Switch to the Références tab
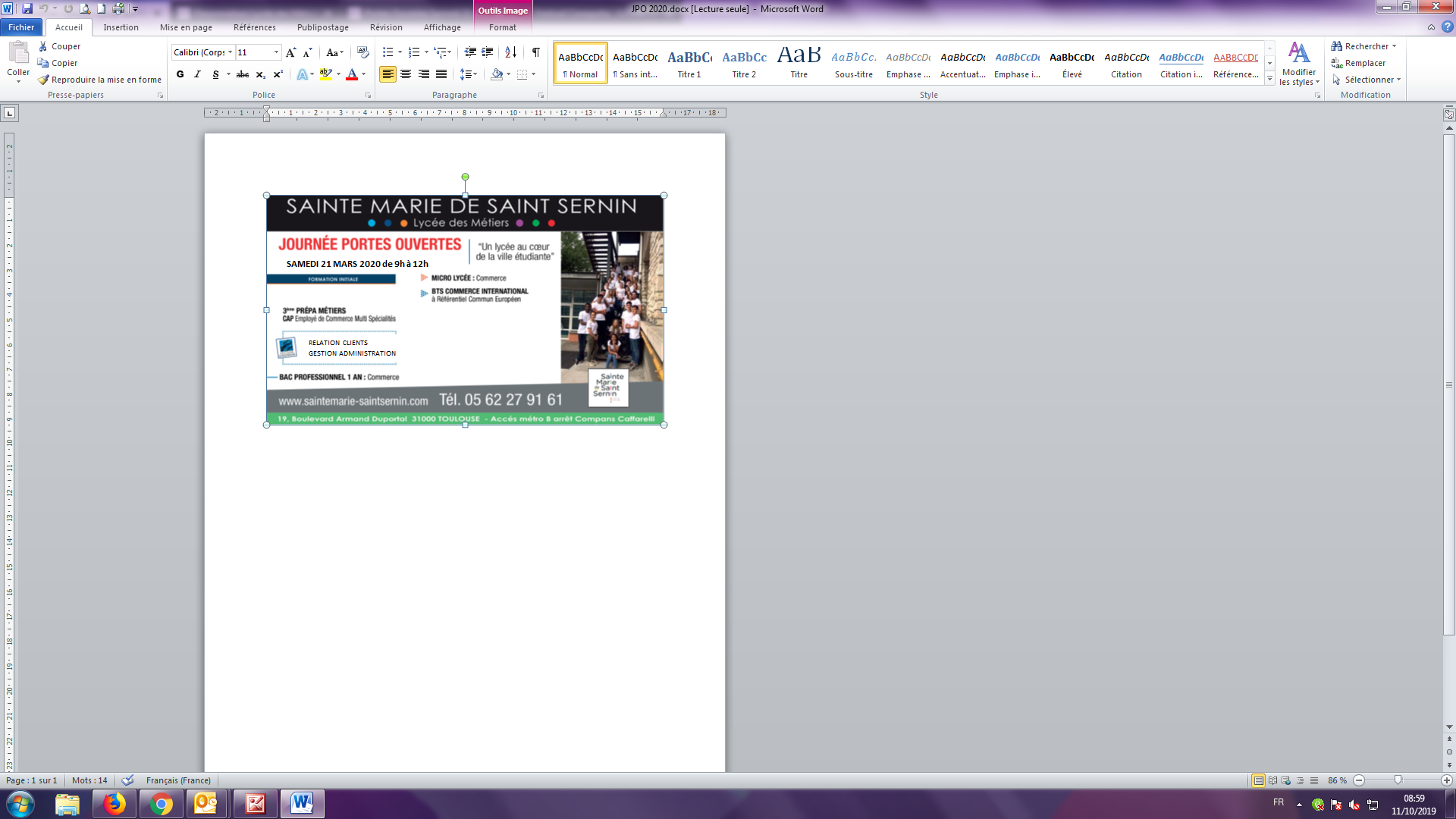 [x=254, y=27]
